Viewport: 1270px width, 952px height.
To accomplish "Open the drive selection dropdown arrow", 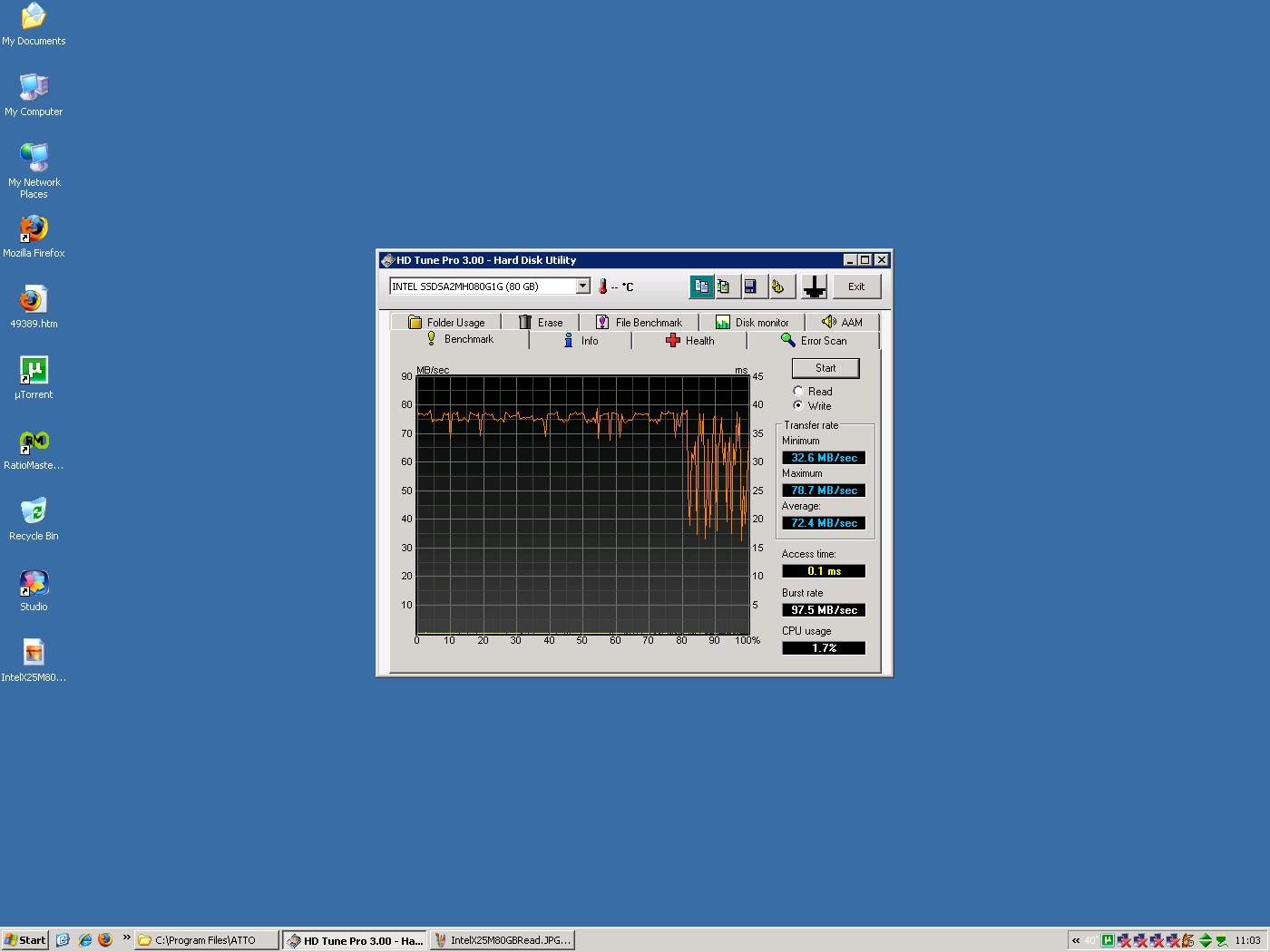I will (x=582, y=287).
